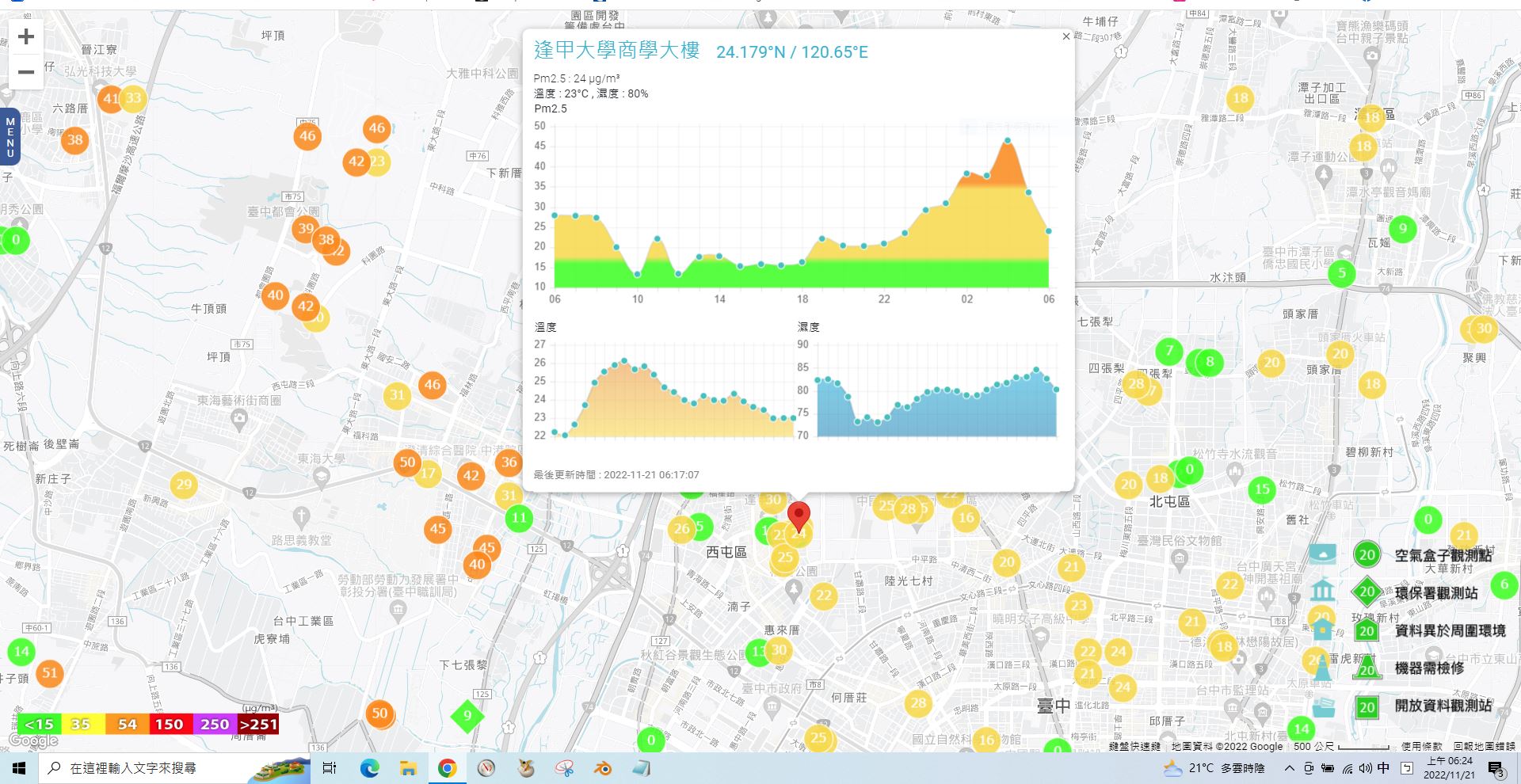Select the green 7 sensor marker
1521x784 pixels.
[1169, 350]
